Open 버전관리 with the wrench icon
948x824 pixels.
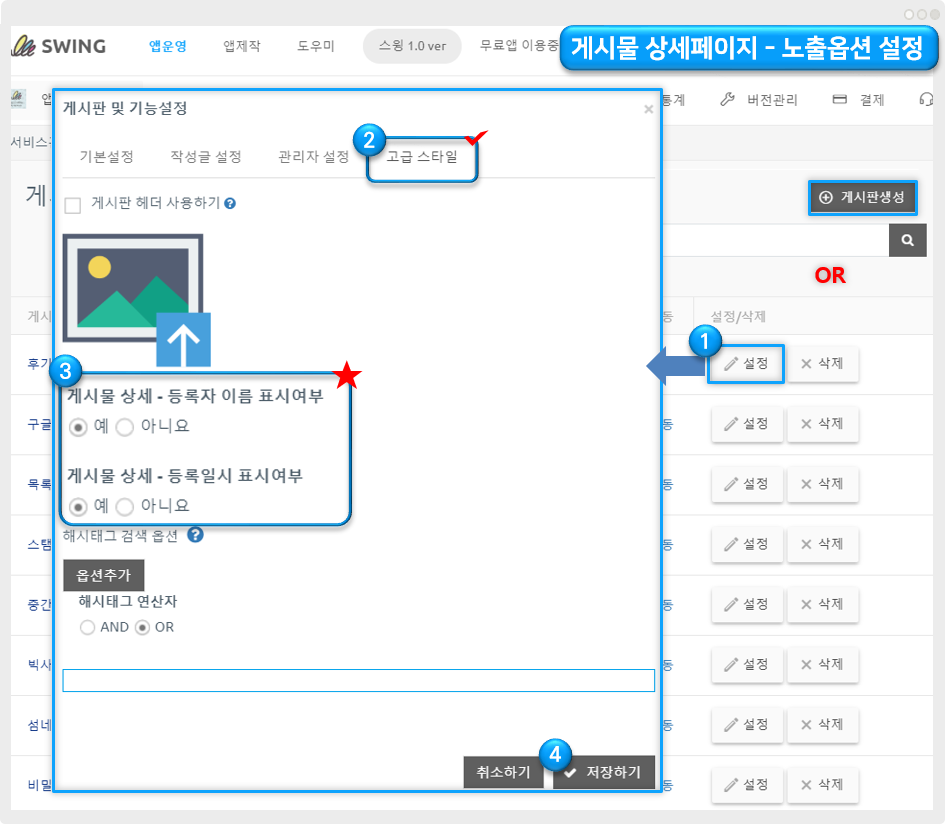pos(758,100)
